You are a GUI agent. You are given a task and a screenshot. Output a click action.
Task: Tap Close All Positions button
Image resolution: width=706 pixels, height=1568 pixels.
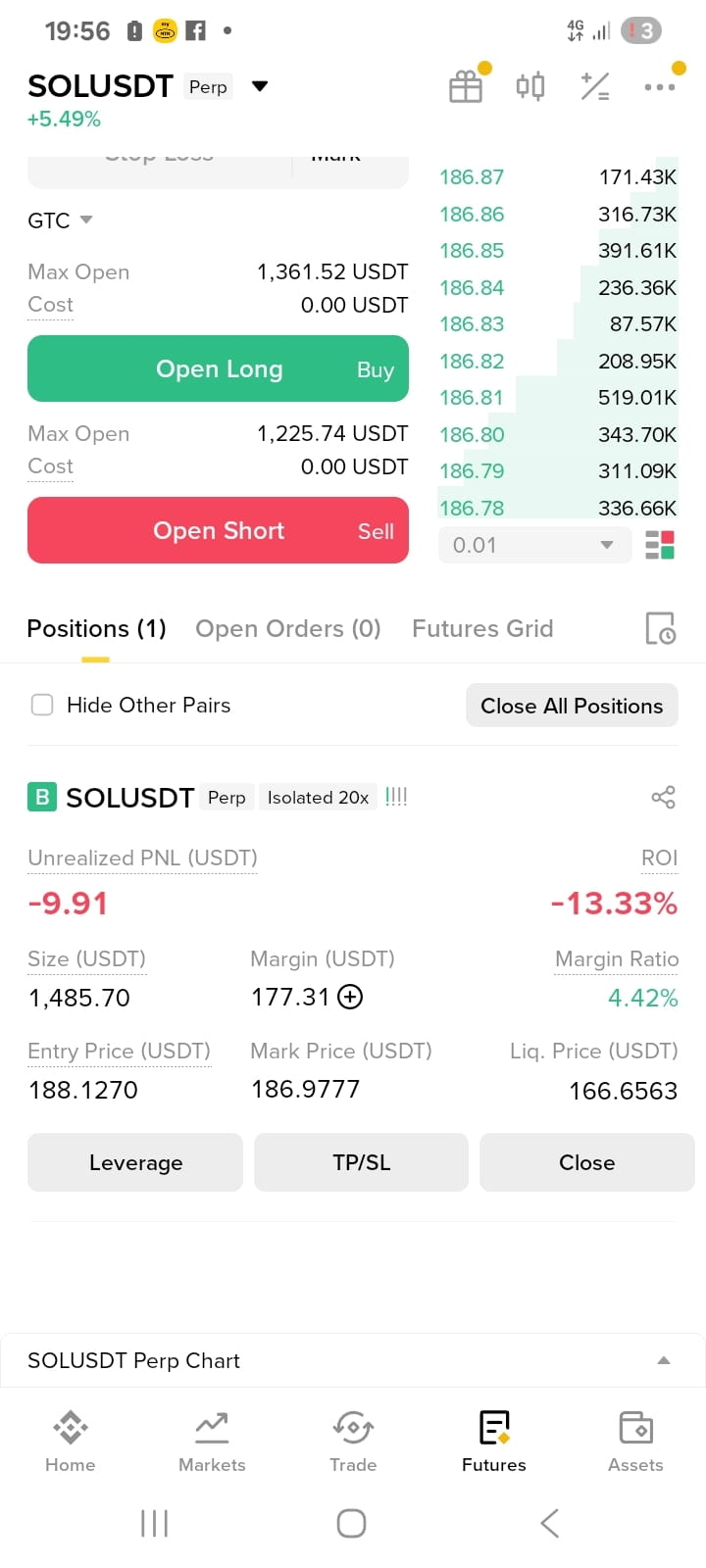coord(572,706)
